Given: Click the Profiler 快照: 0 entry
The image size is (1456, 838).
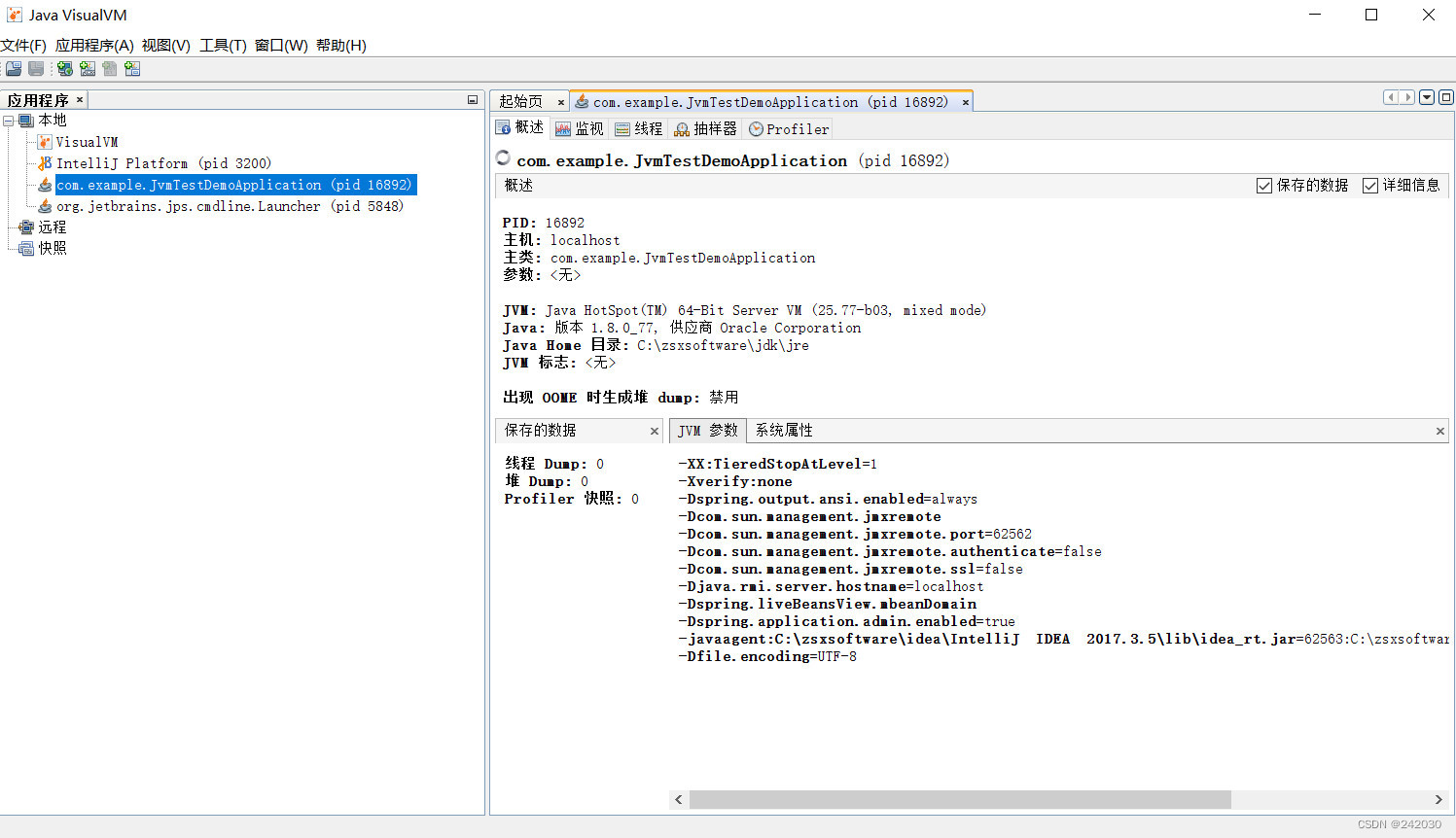Looking at the screenshot, I should 572,499.
